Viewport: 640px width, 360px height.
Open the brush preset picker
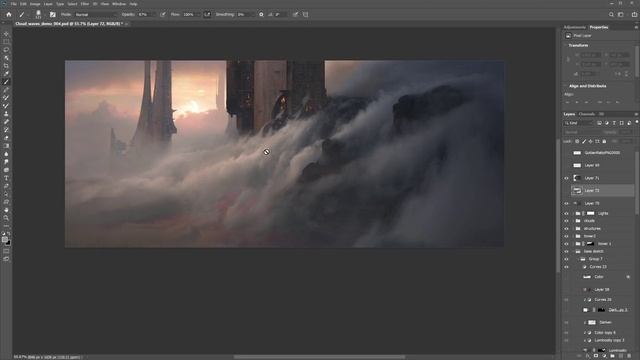tap(38, 14)
